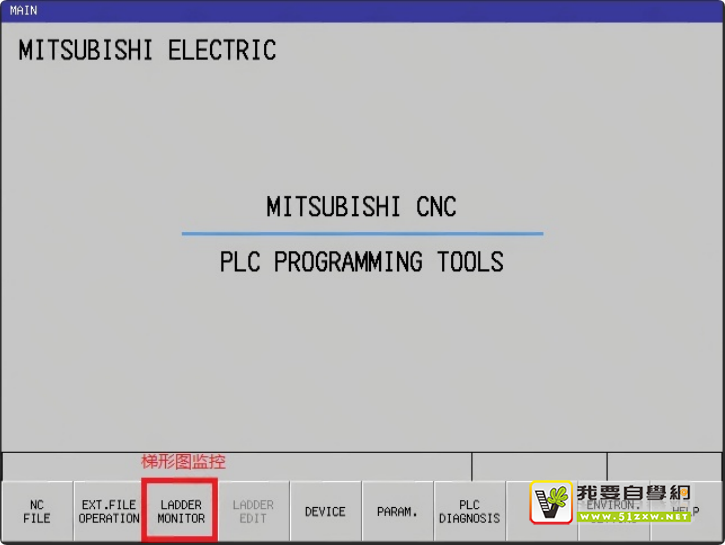Screen dimensions: 725x545
Task: Click the green checkmark watermark logo
Action: [x=551, y=503]
